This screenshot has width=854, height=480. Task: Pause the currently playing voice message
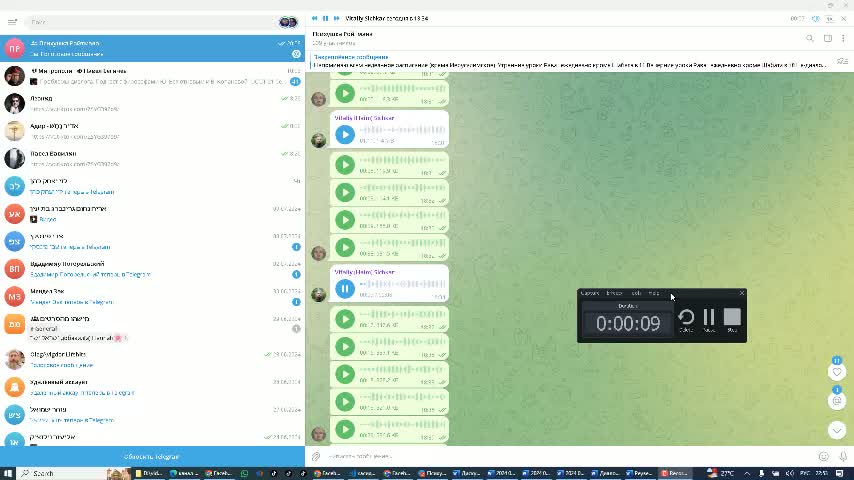(345, 289)
